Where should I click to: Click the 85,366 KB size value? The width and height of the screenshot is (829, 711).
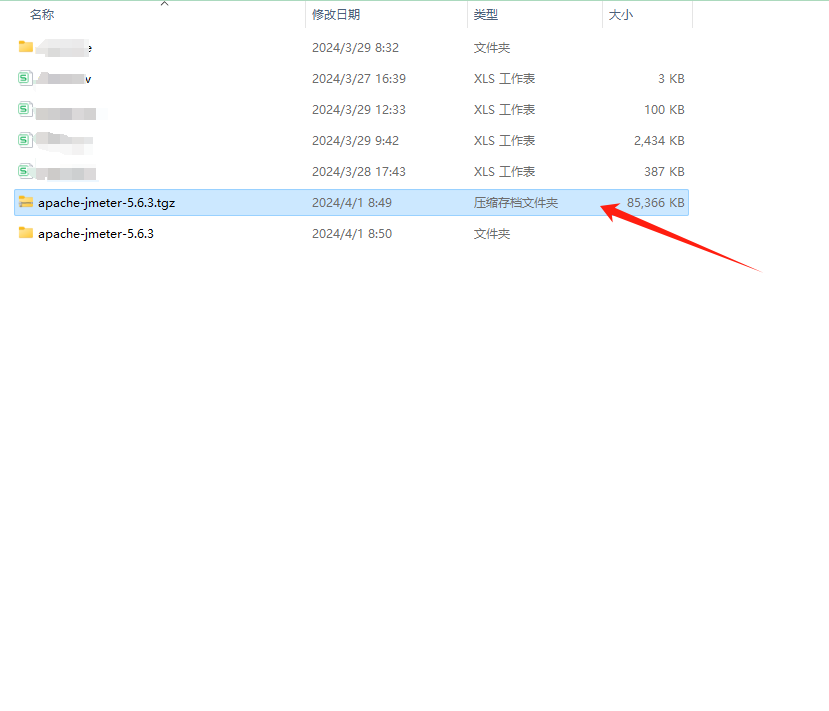pos(655,203)
